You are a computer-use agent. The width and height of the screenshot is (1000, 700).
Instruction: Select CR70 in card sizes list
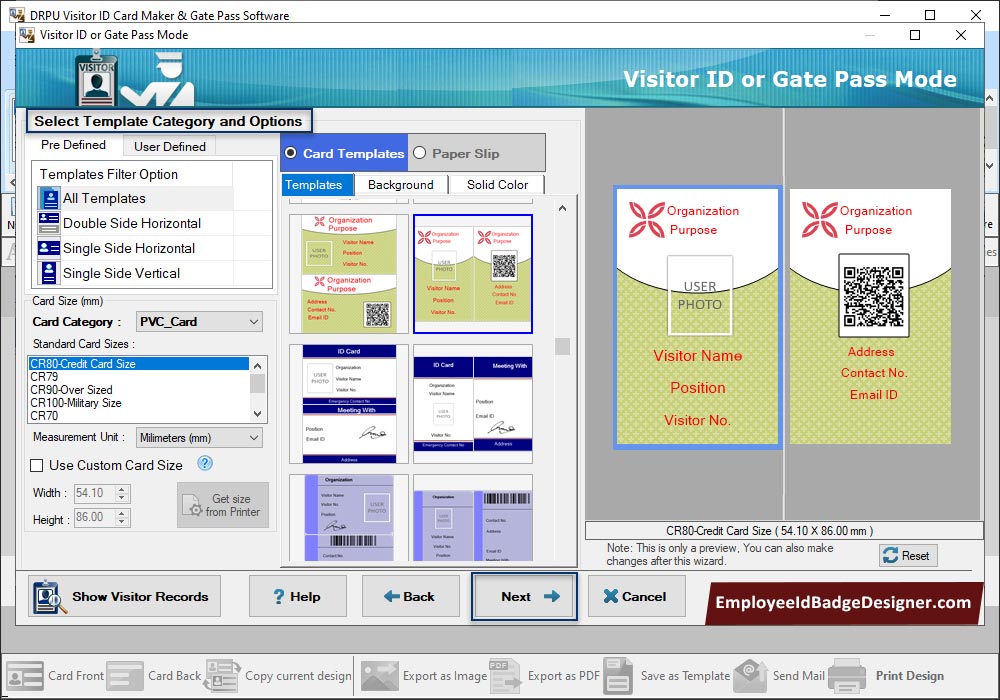tap(138, 416)
